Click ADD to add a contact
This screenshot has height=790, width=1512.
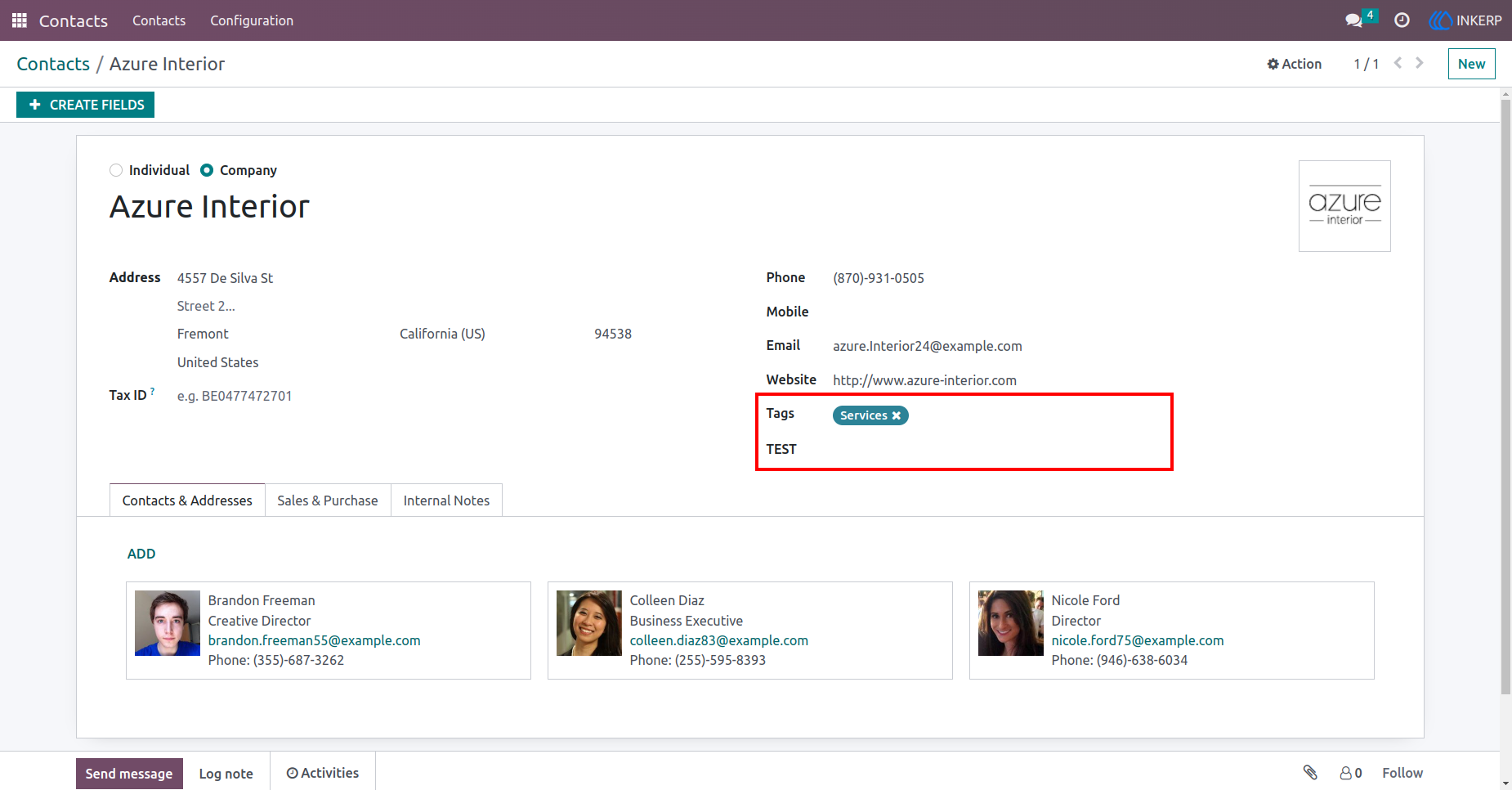pyautogui.click(x=141, y=554)
